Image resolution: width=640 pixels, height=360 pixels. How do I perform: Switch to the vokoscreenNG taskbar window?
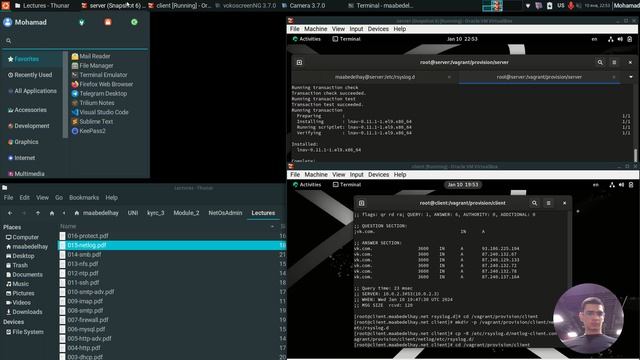pos(246,6)
